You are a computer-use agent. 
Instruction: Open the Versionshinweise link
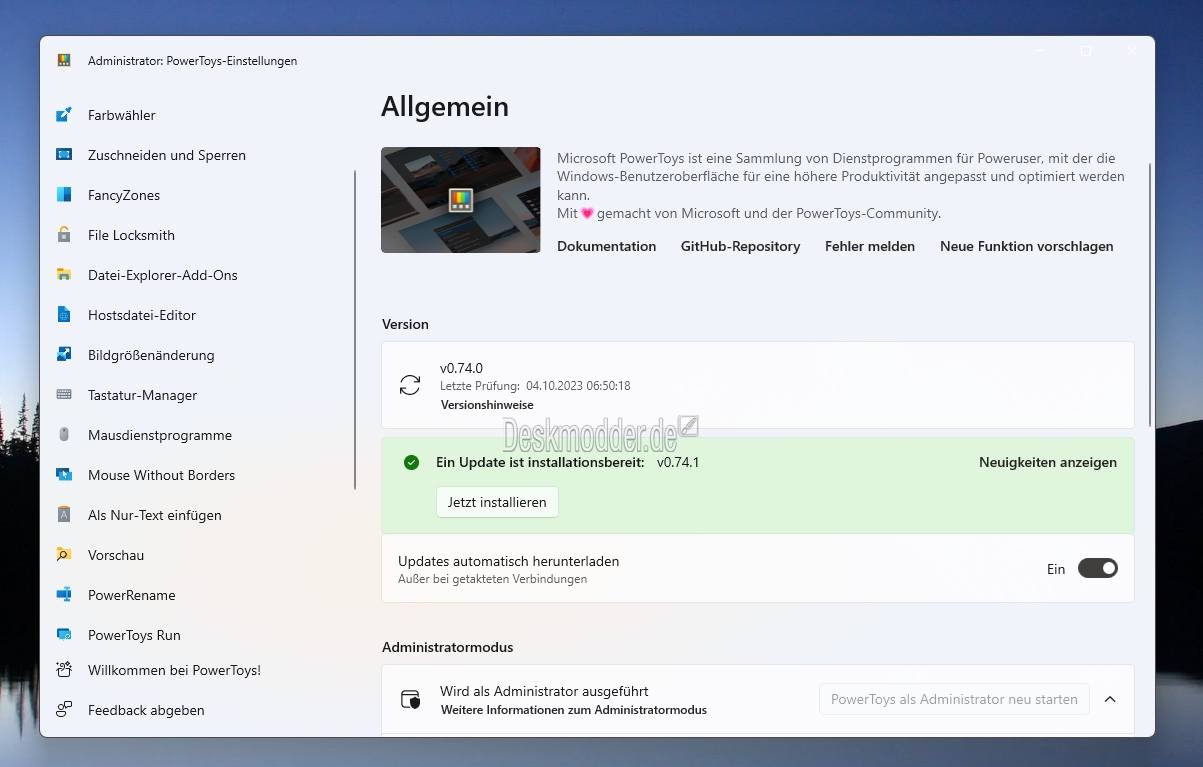click(x=487, y=405)
